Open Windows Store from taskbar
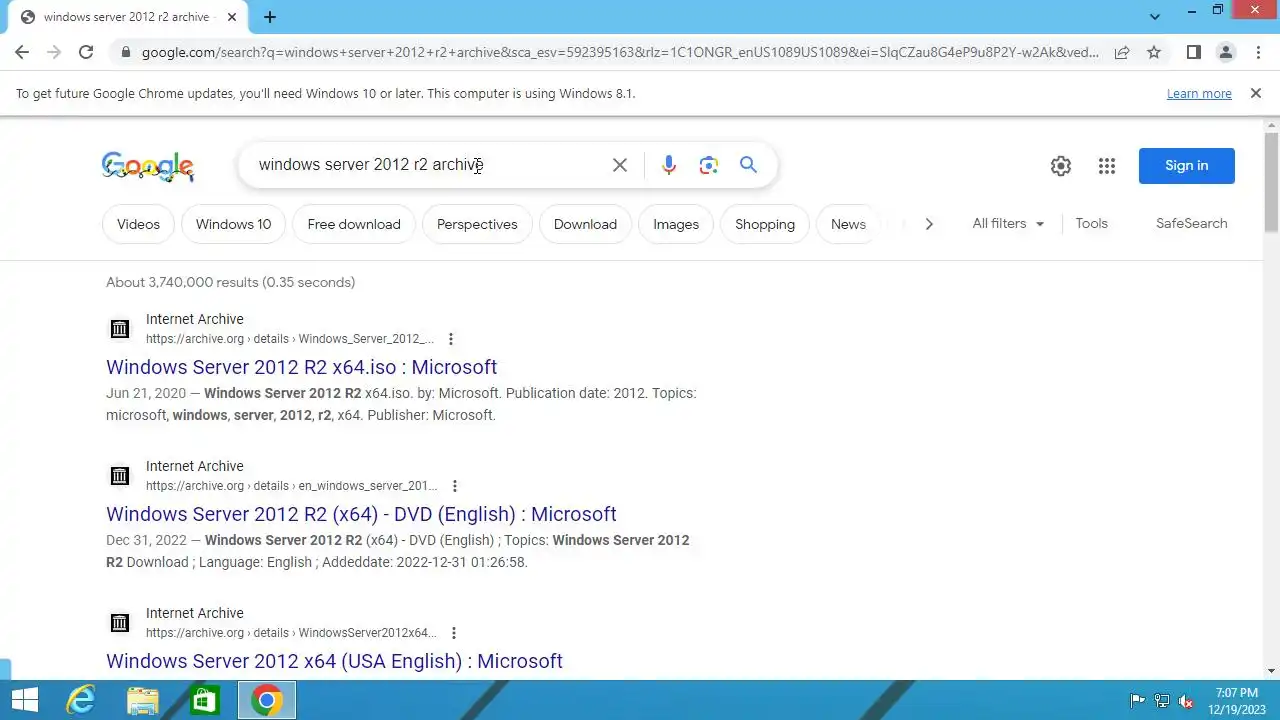 pos(205,700)
